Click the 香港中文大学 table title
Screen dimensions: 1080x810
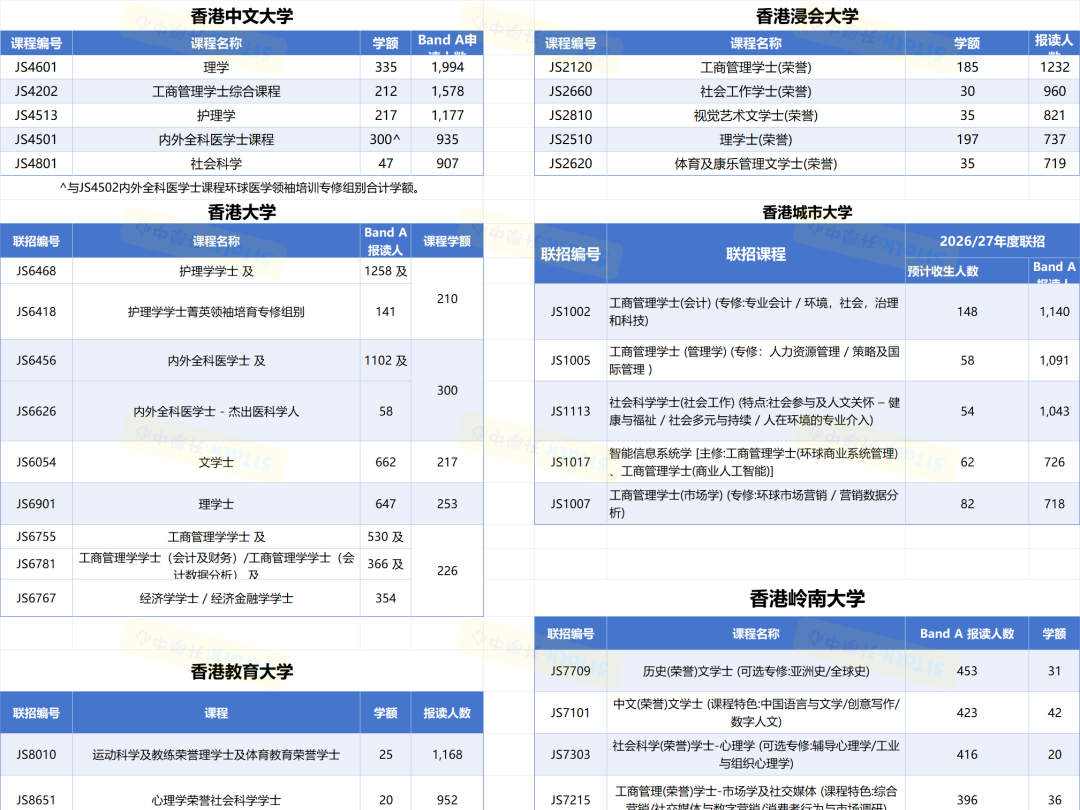tap(242, 15)
